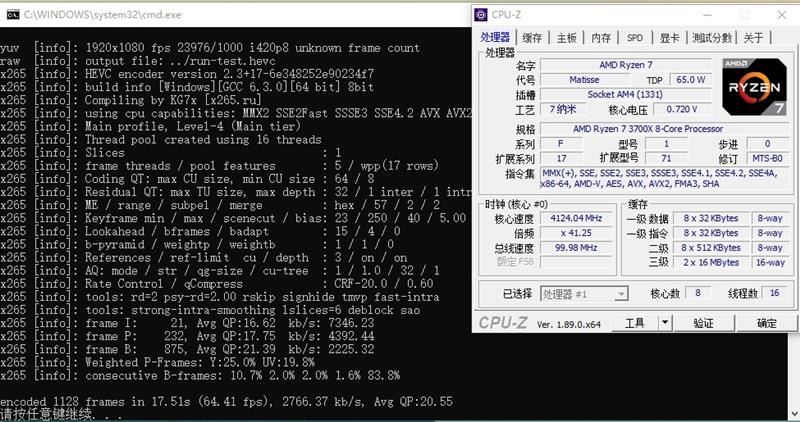Click the x 41.25 multiplier value

click(577, 233)
